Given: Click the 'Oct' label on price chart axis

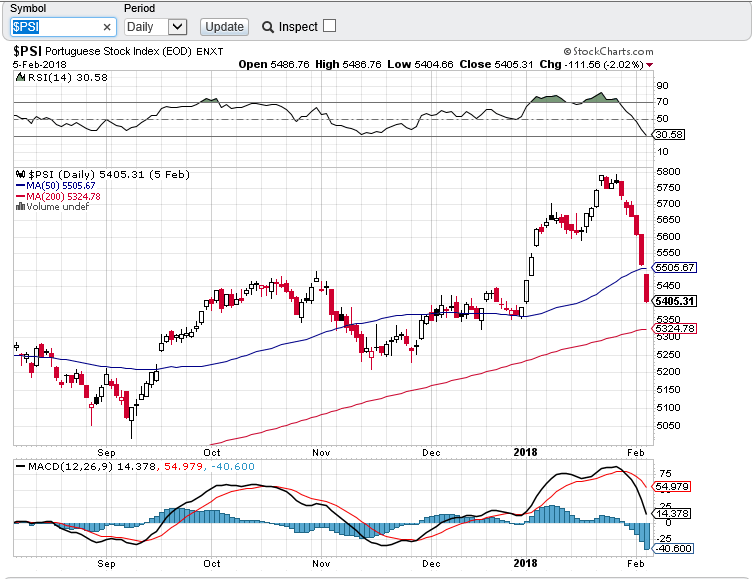Looking at the screenshot, I should click(x=212, y=452).
